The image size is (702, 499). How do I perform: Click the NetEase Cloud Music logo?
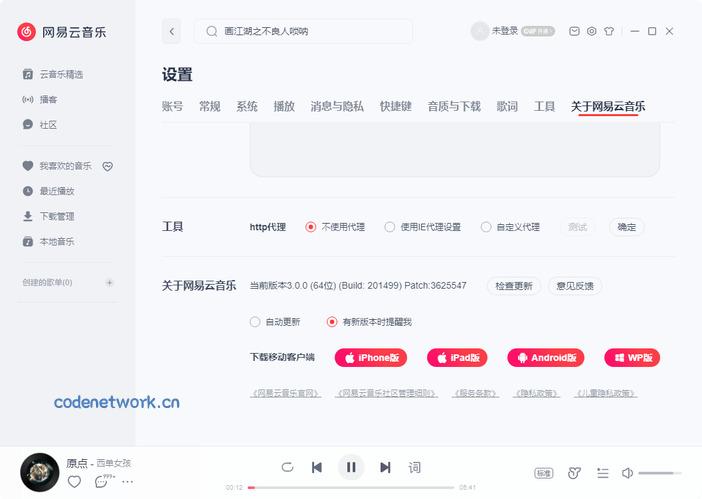coord(61,32)
